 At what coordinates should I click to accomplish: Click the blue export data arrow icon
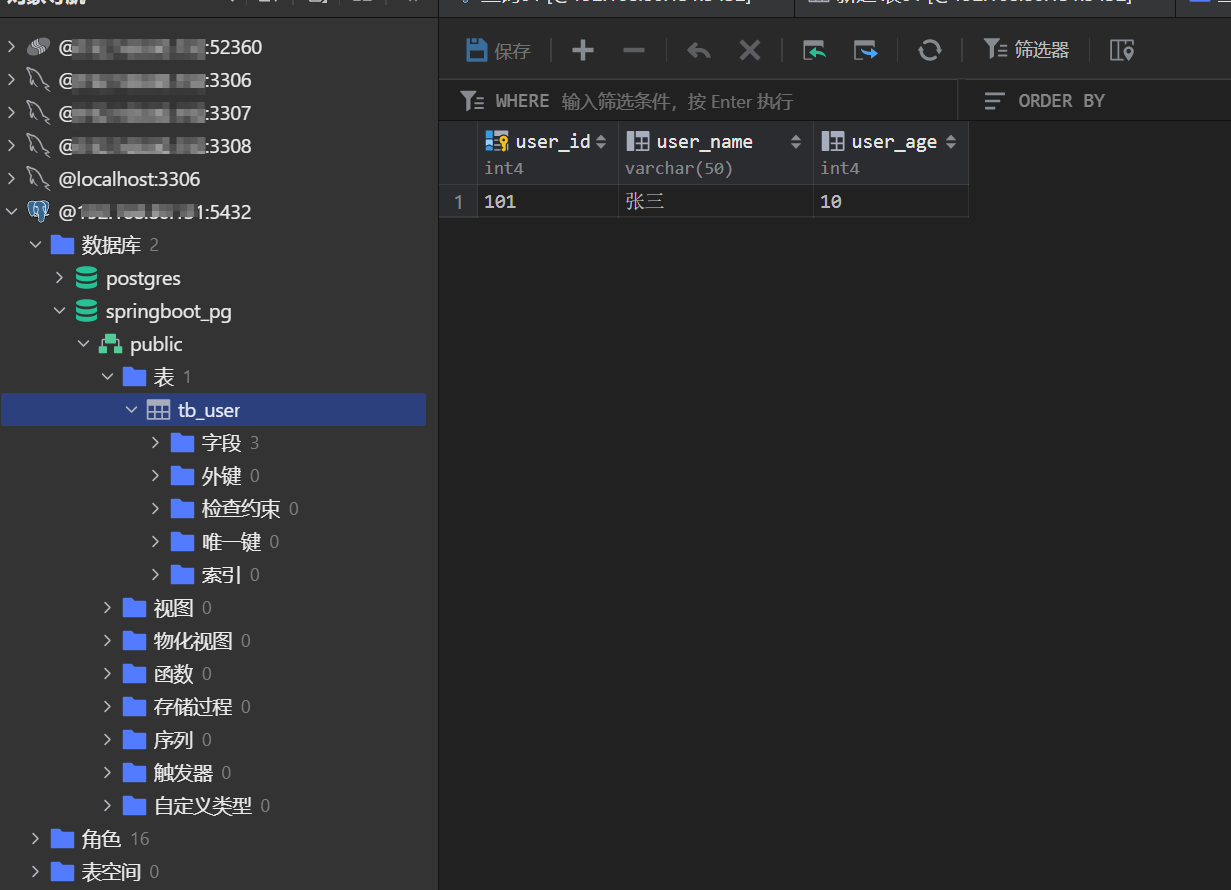click(x=867, y=49)
